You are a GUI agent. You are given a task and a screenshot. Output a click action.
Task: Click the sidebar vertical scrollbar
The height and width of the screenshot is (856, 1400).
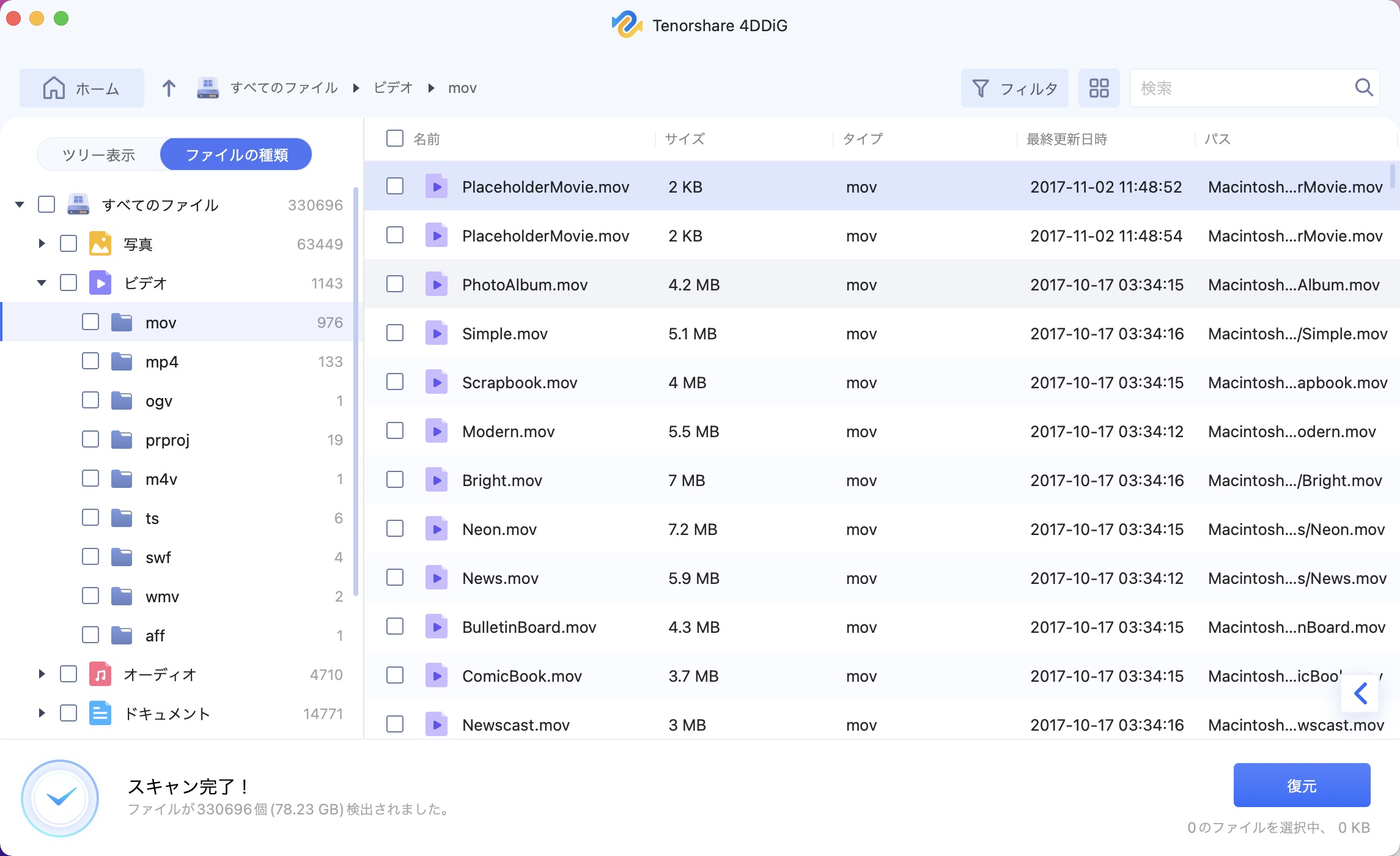[x=355, y=391]
